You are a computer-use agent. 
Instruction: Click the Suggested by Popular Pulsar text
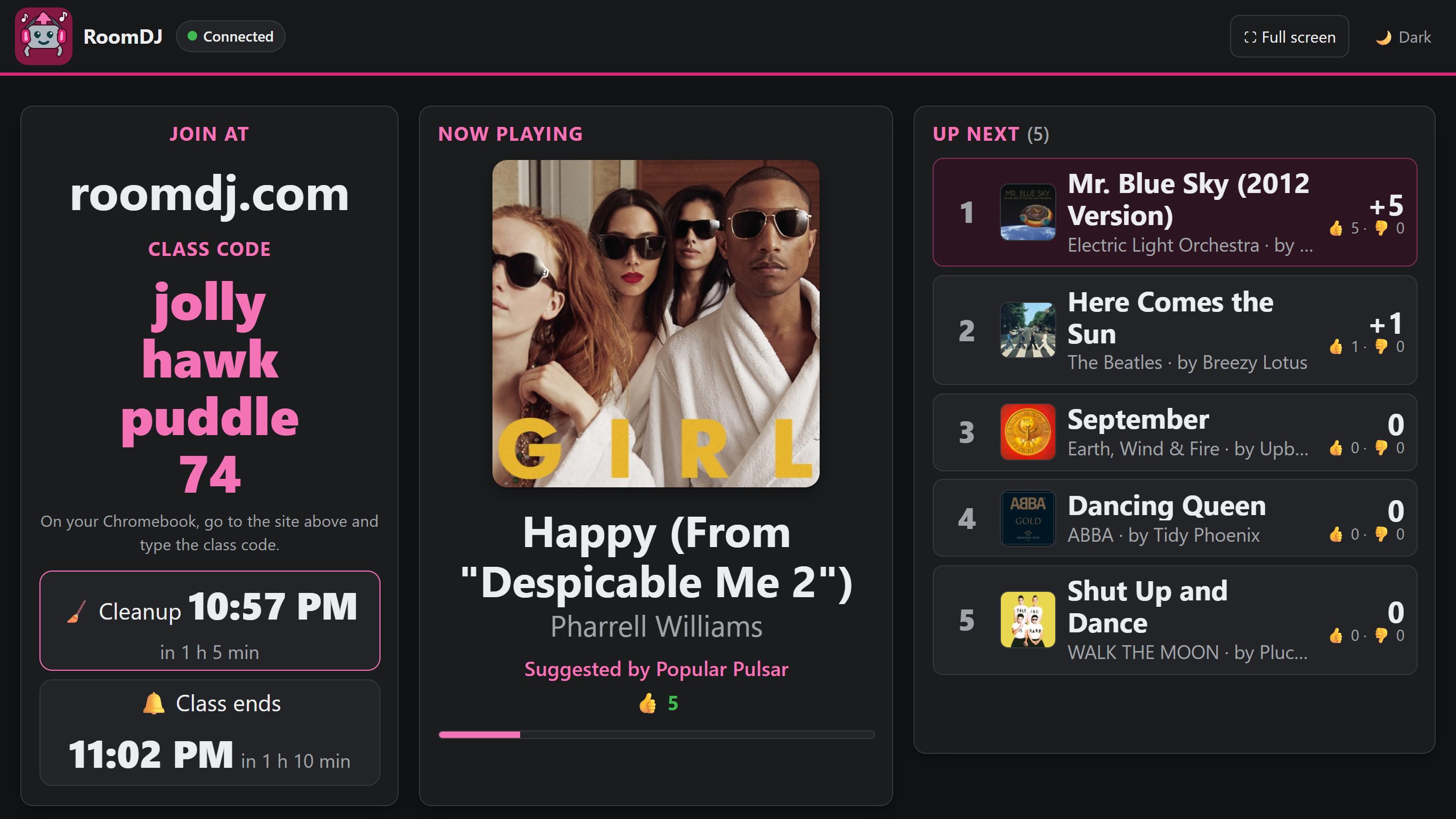coord(656,670)
